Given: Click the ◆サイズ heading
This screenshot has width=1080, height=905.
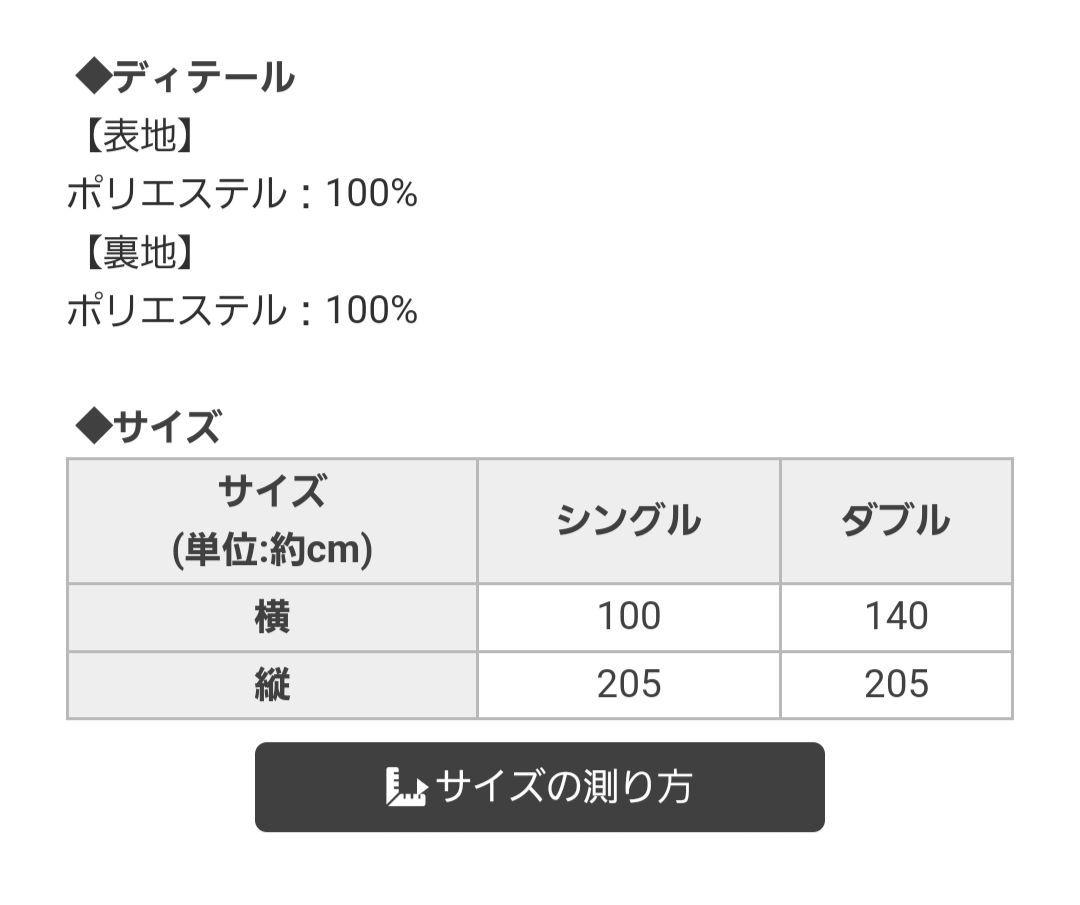Looking at the screenshot, I should pos(148,426).
